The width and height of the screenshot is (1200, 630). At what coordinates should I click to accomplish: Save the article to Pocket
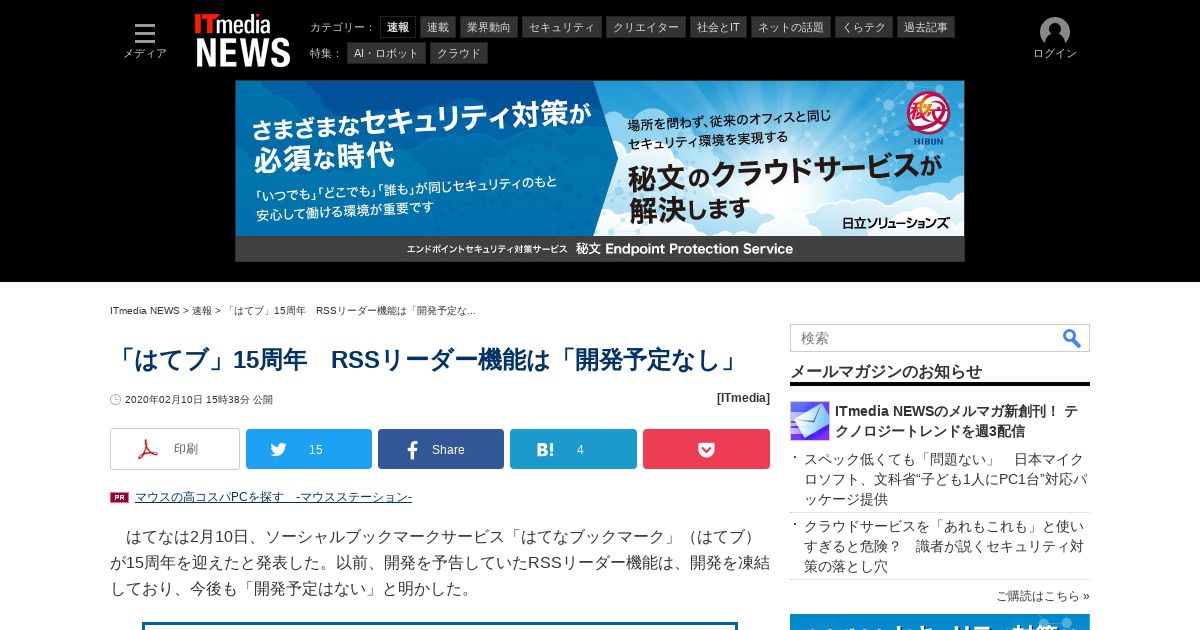click(x=706, y=449)
